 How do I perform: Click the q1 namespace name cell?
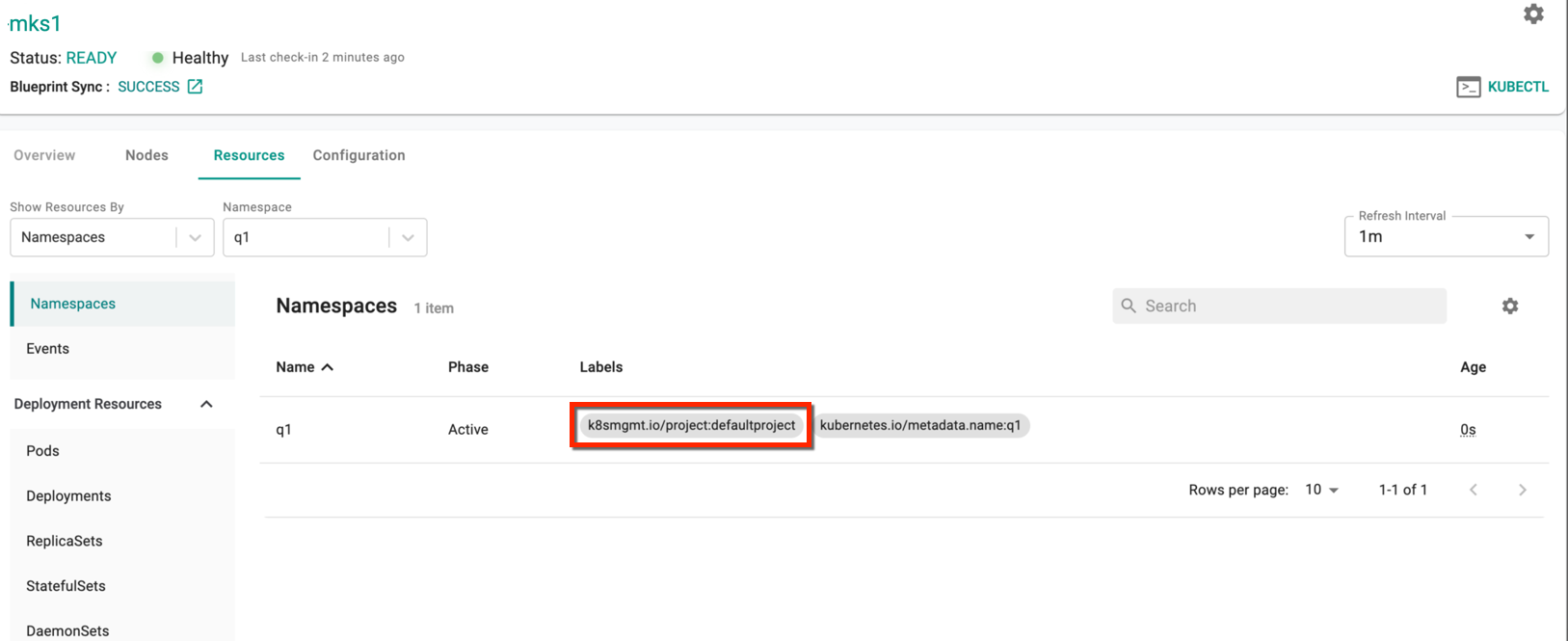[283, 430]
